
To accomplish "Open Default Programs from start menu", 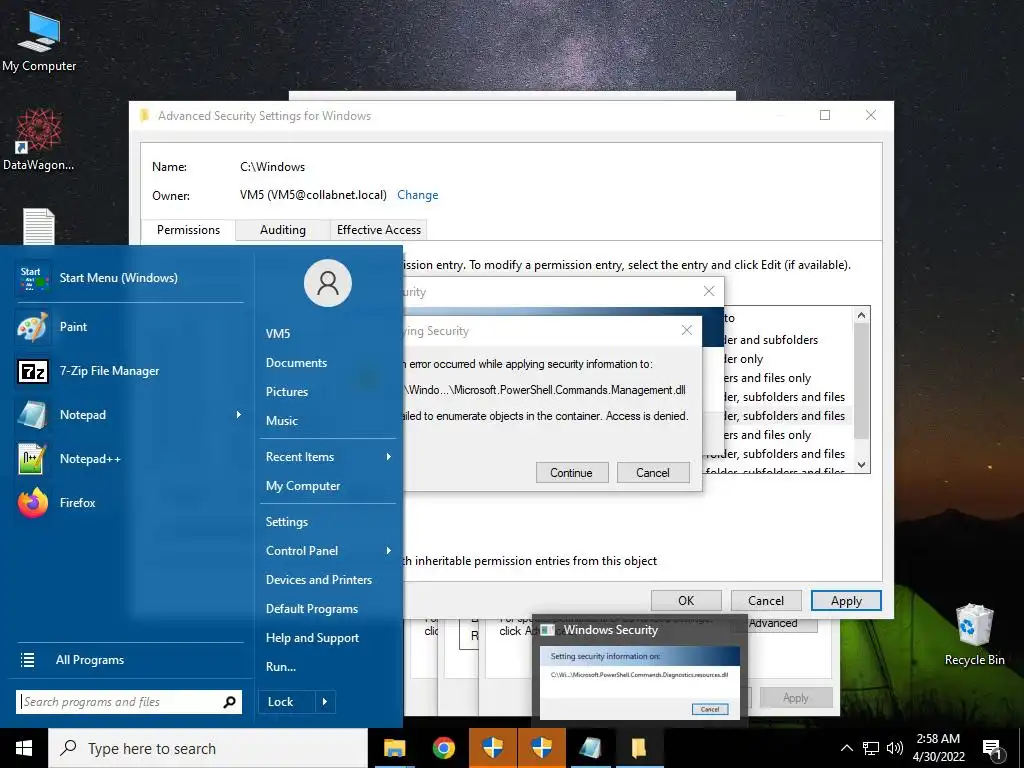I will point(312,609).
